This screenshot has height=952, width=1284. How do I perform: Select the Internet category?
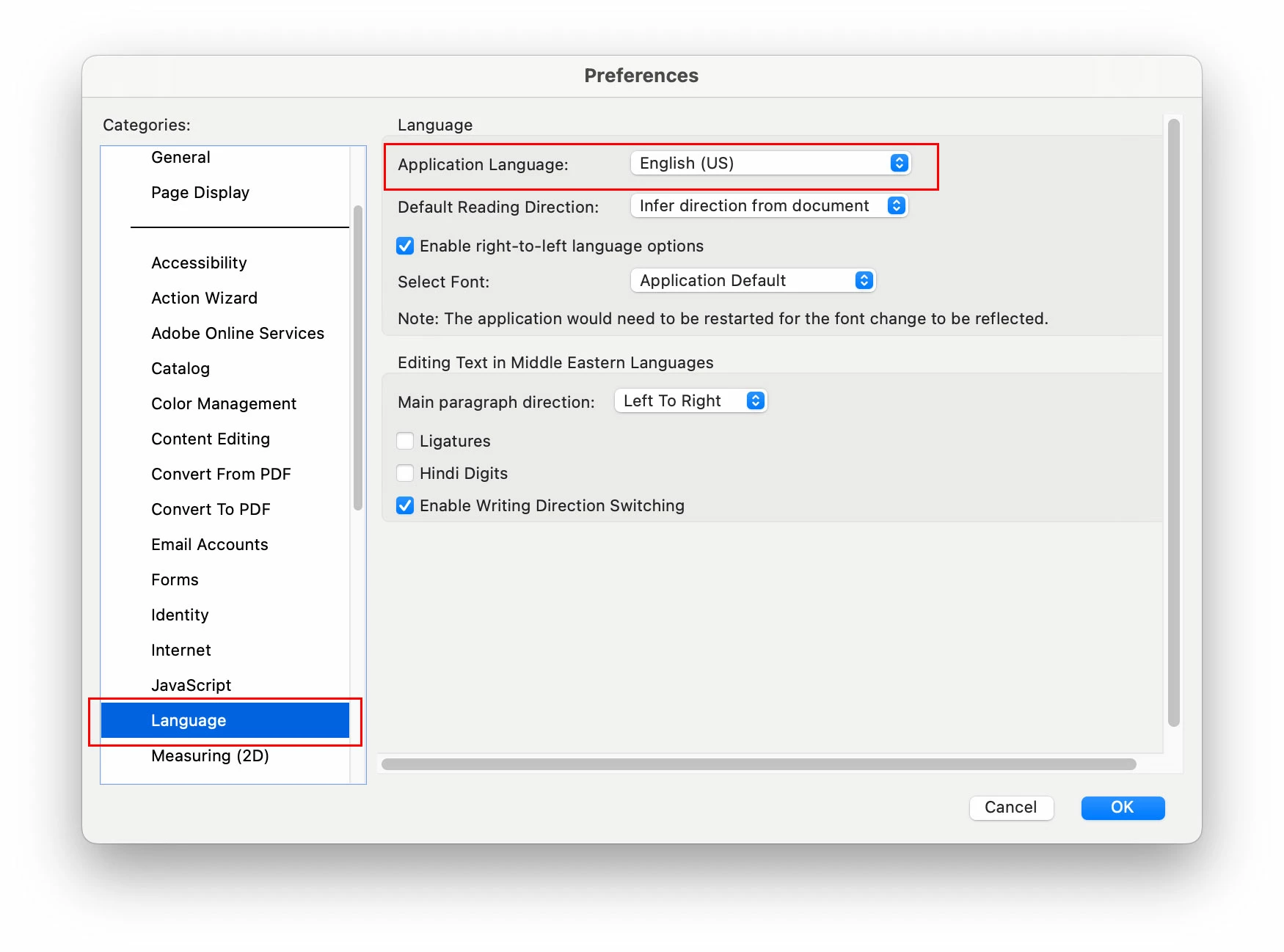(x=225, y=650)
